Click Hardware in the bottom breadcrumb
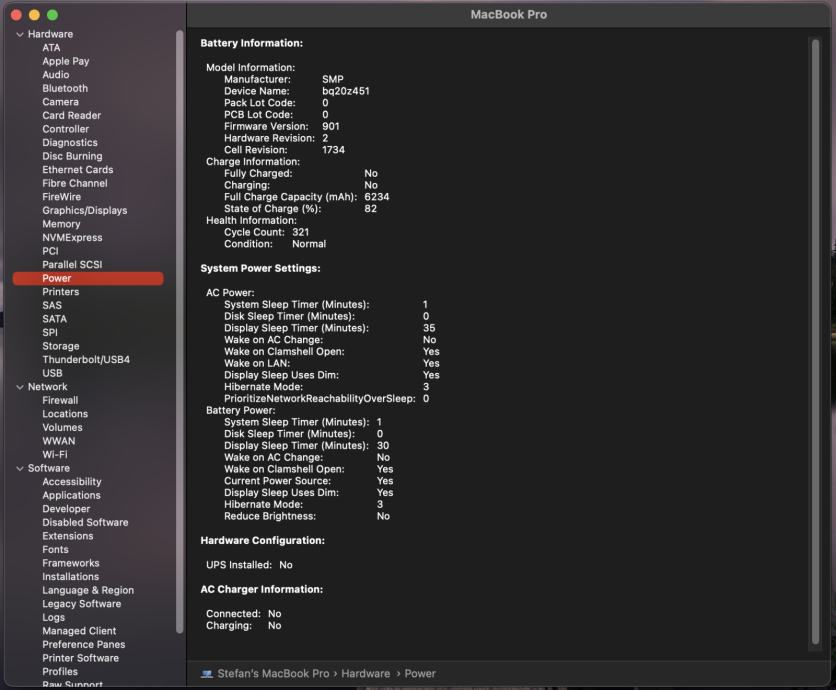The image size is (836, 690). pos(365,674)
